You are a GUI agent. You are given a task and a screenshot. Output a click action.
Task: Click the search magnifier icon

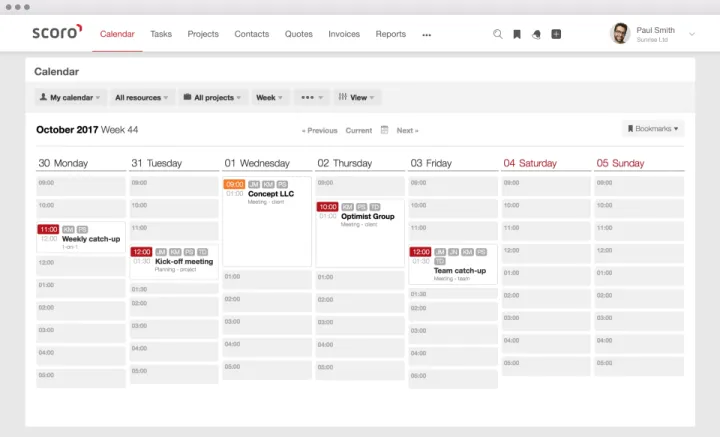click(x=498, y=34)
